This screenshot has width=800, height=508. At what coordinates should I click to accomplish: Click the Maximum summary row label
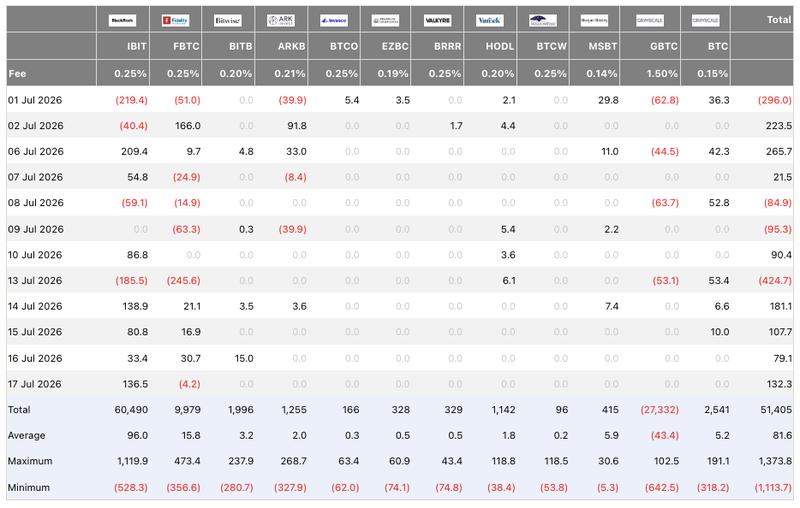pos(30,461)
